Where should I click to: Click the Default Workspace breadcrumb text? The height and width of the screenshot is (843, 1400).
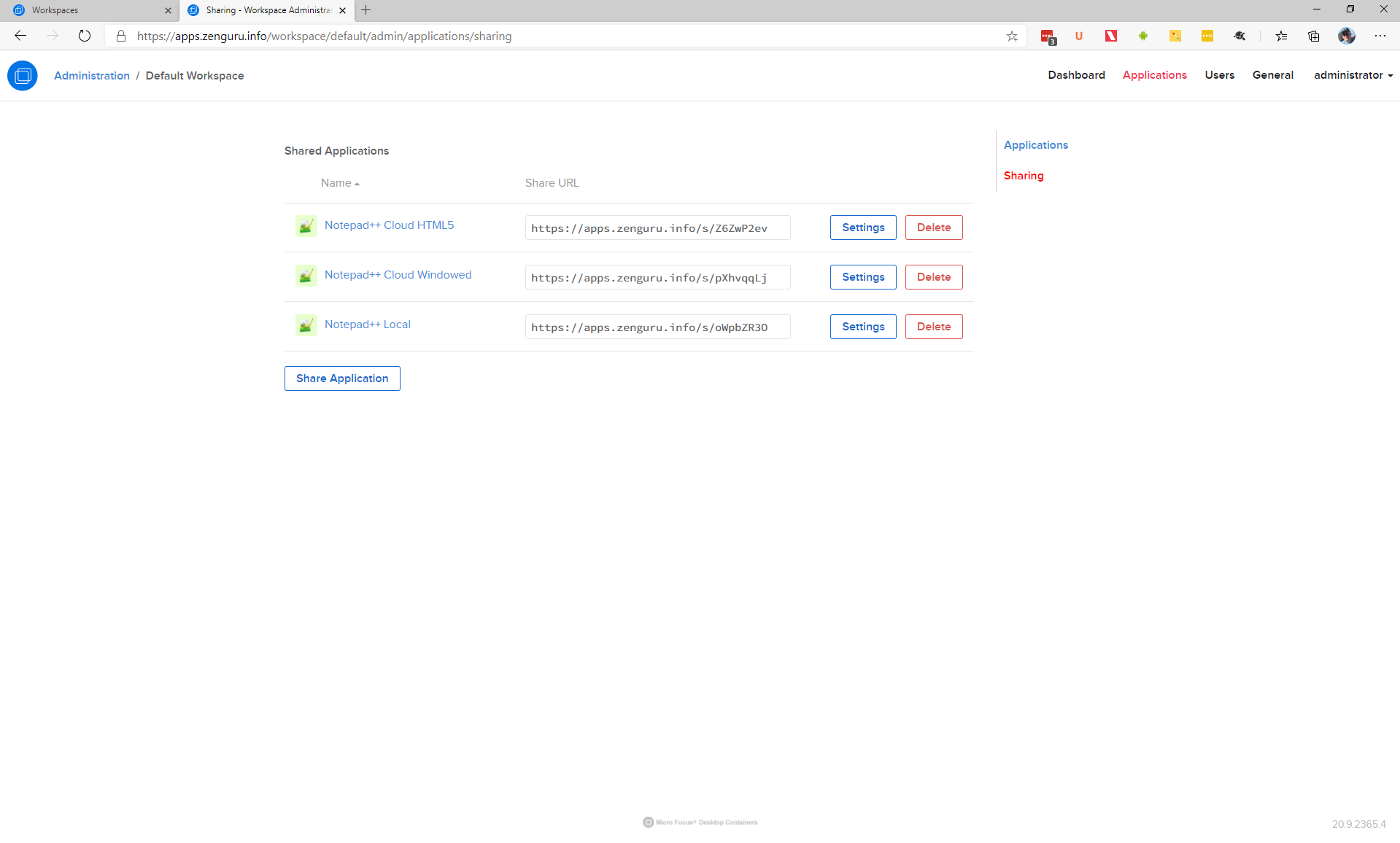pyautogui.click(x=195, y=76)
